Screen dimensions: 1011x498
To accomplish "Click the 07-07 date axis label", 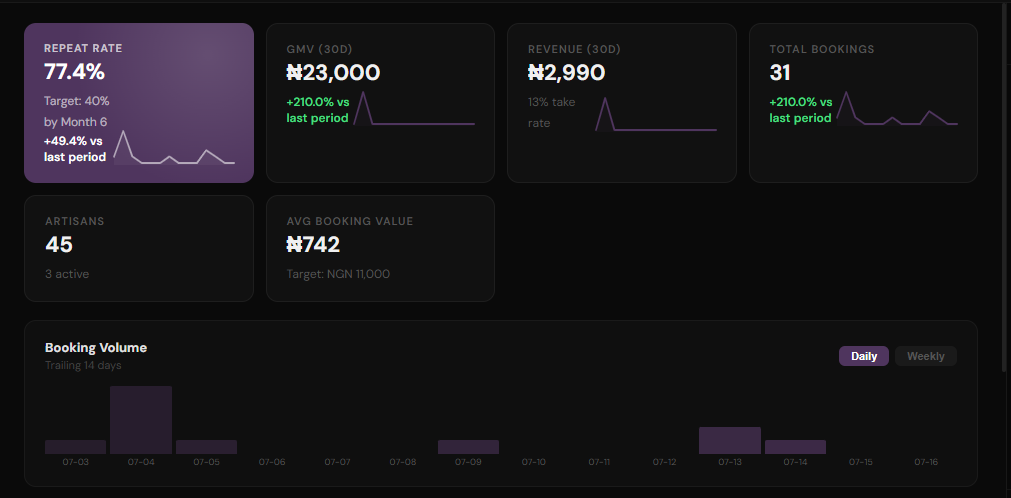I will pos(337,462).
